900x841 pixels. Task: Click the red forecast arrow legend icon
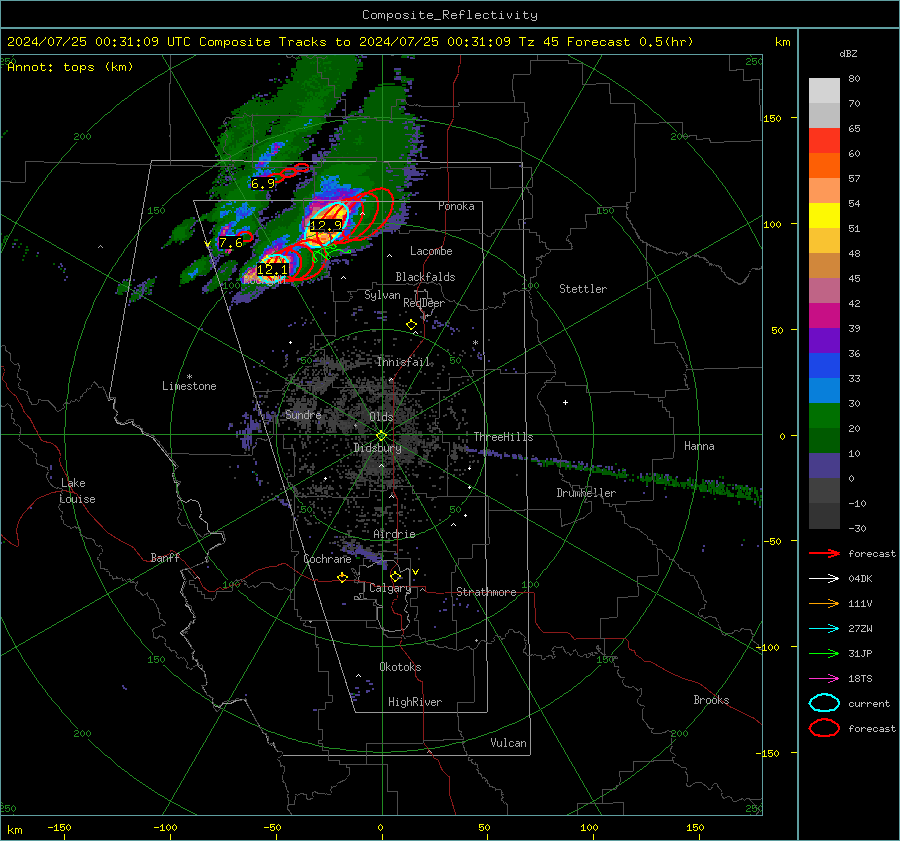pos(824,553)
